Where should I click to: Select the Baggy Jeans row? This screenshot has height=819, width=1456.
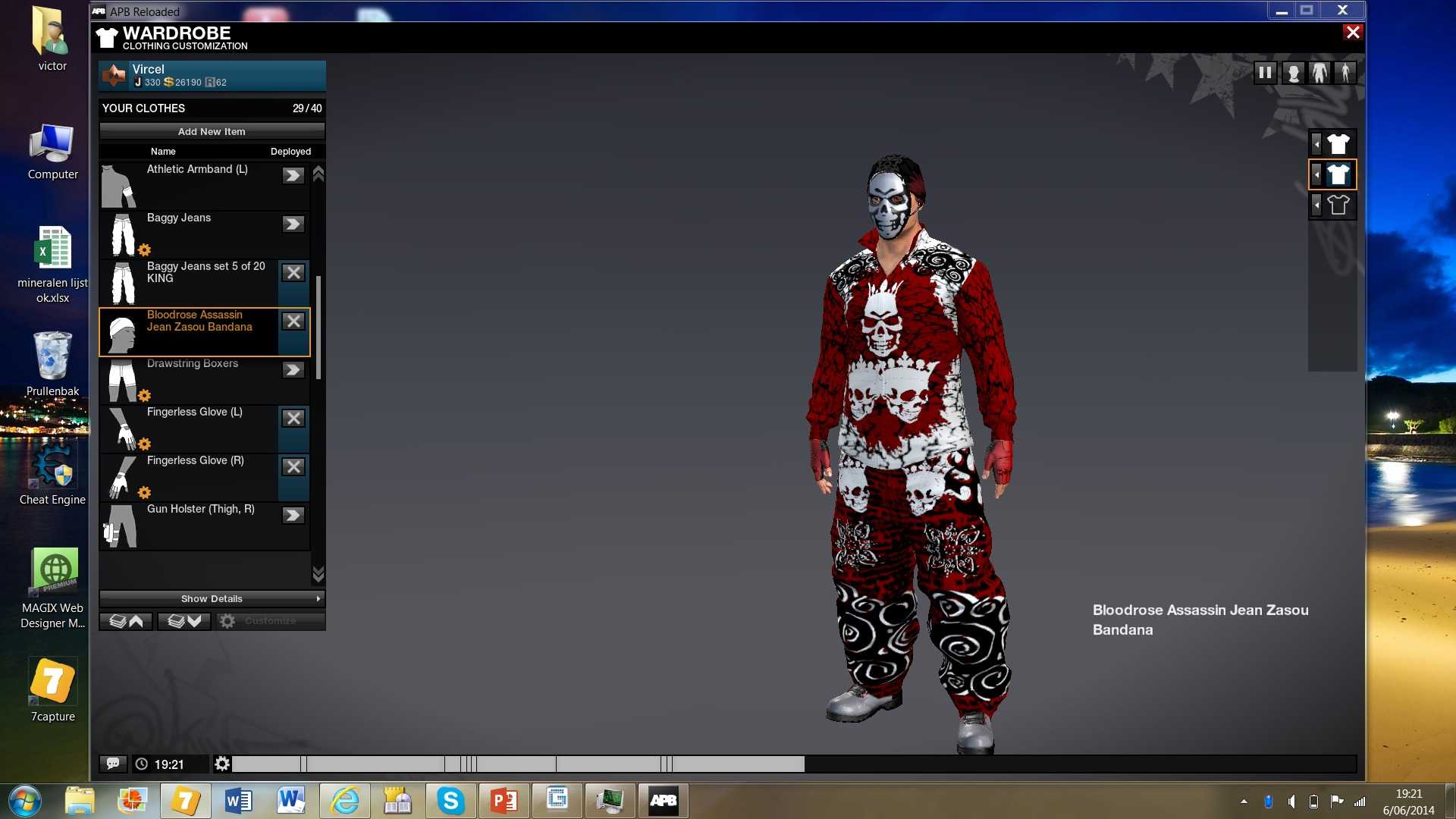(x=204, y=235)
